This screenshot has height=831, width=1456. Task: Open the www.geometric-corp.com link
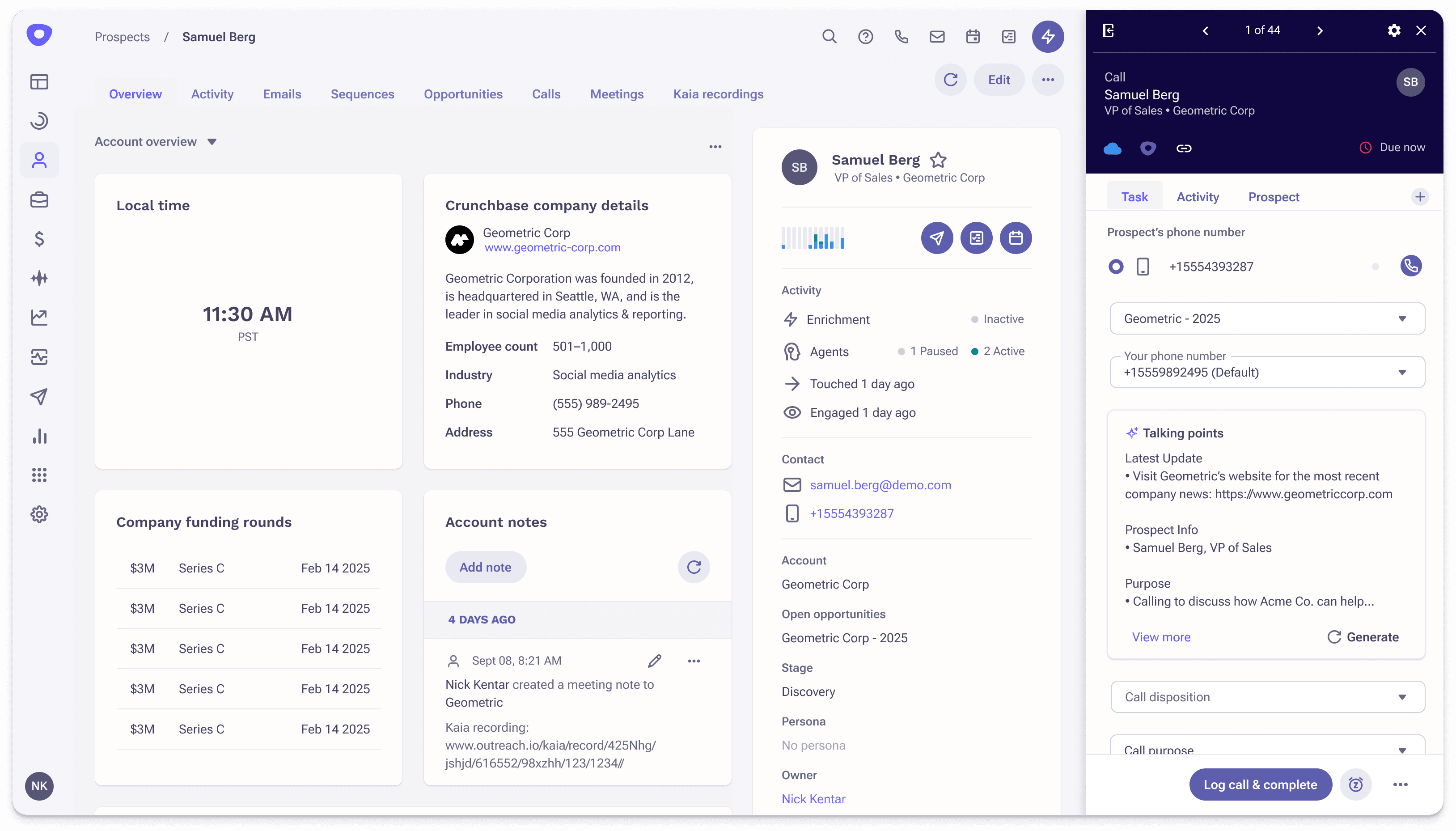point(551,247)
